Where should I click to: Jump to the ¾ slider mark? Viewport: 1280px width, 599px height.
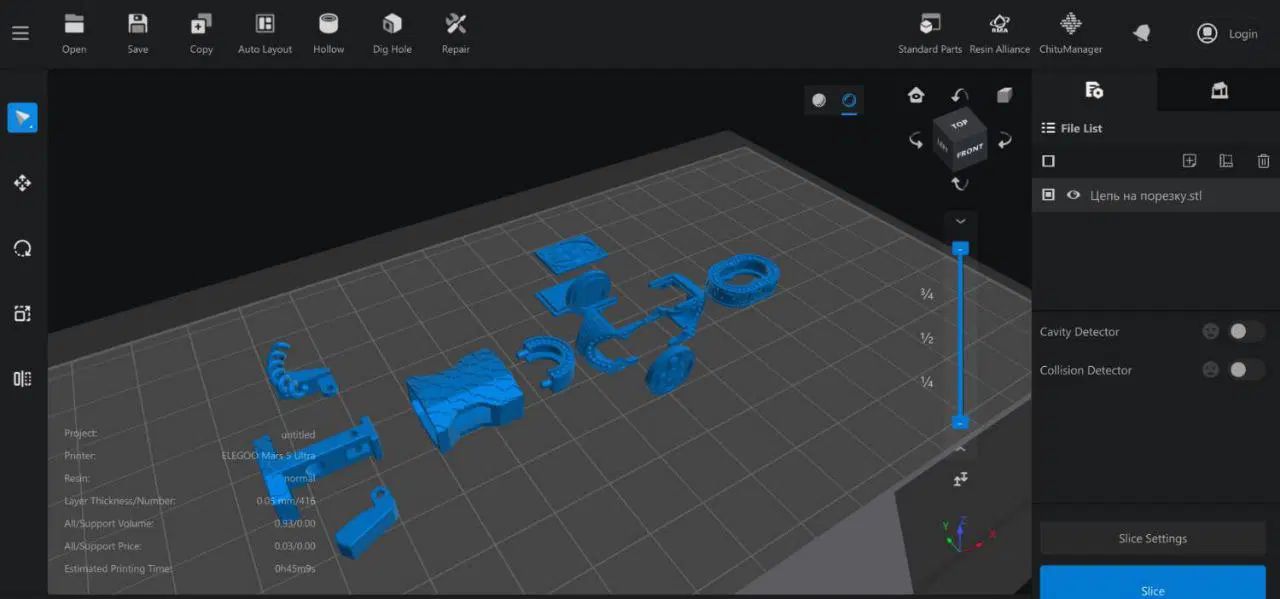coord(927,294)
